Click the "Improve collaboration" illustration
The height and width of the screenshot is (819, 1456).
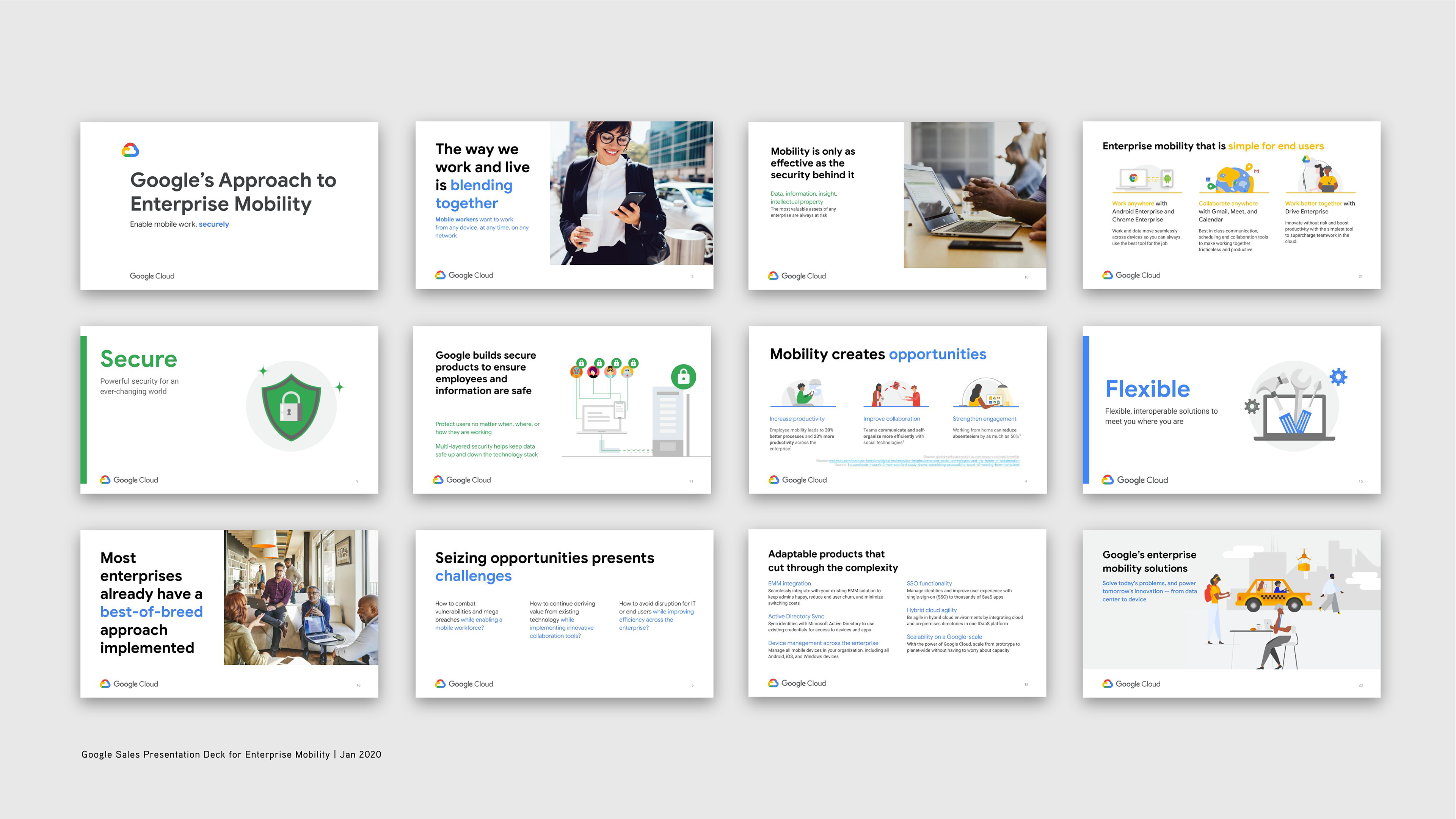[x=896, y=393]
